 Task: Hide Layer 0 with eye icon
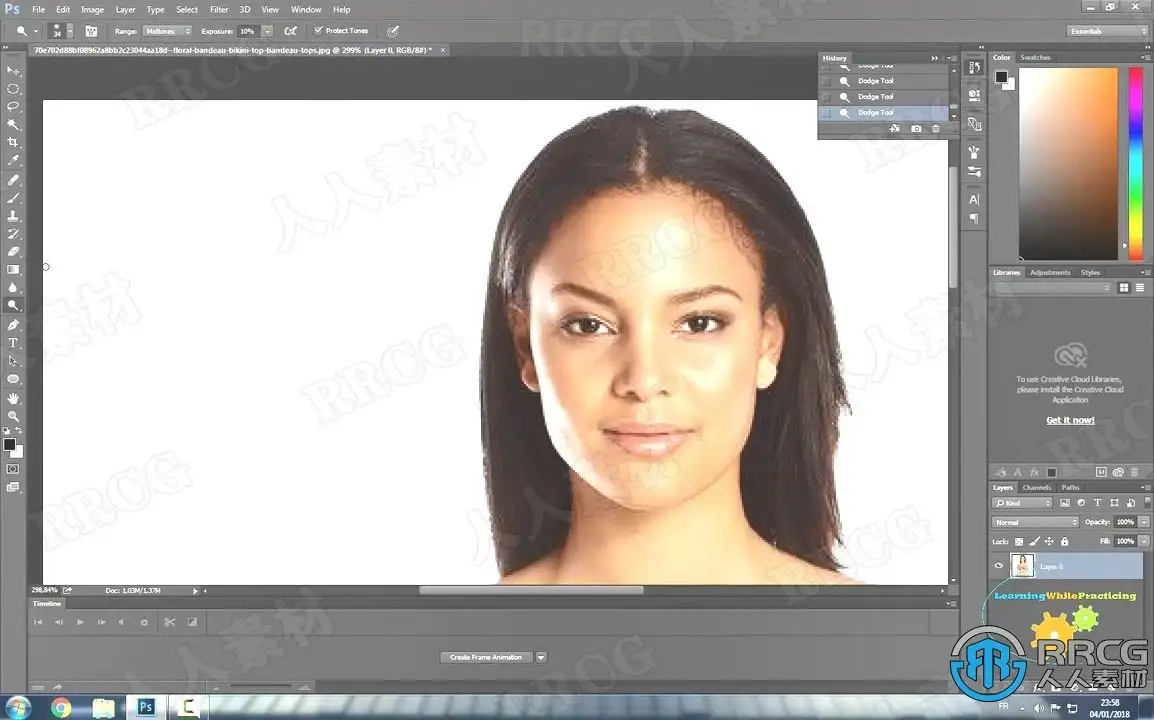tap(999, 566)
